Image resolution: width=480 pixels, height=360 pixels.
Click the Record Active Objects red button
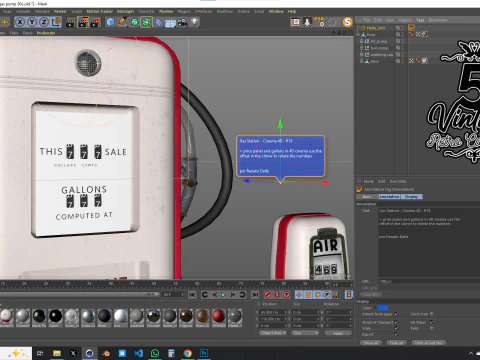[267, 295]
